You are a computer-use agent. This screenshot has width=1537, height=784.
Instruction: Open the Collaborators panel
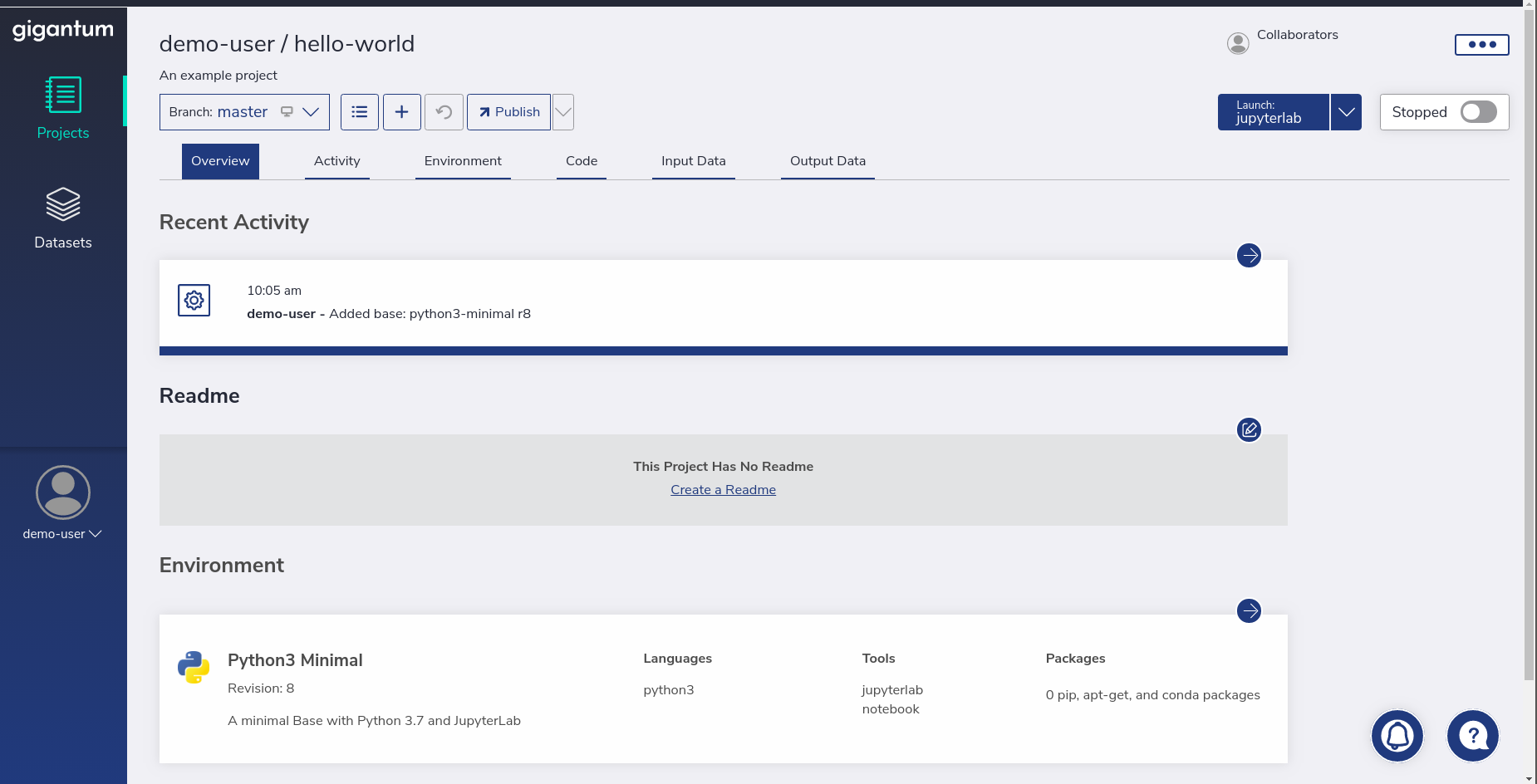click(x=1297, y=35)
